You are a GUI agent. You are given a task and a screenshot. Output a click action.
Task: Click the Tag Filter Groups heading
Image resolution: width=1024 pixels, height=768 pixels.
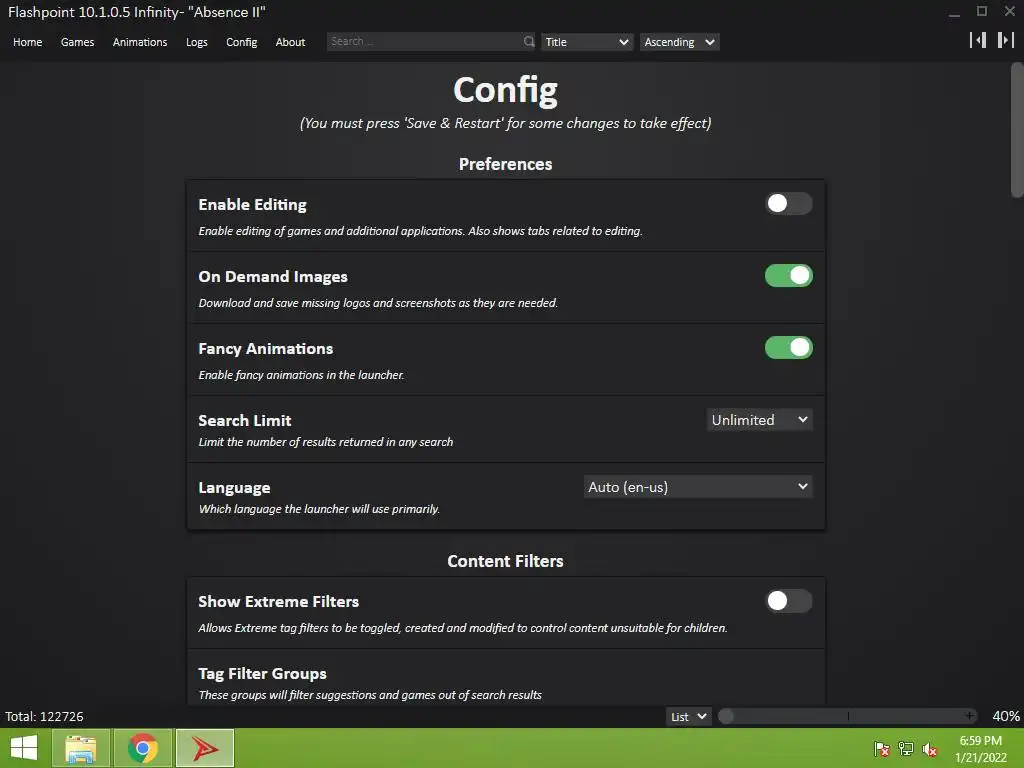(263, 673)
